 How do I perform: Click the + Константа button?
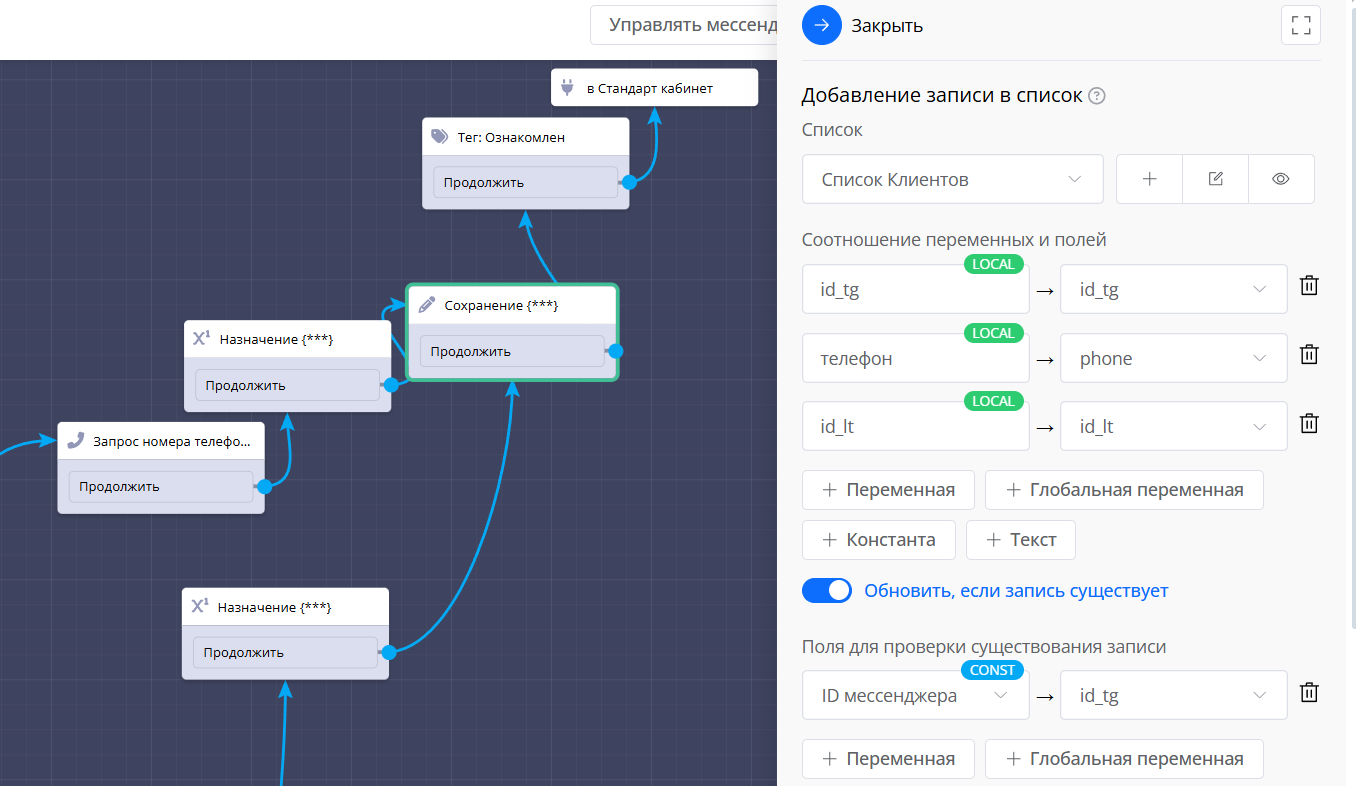[x=878, y=540]
